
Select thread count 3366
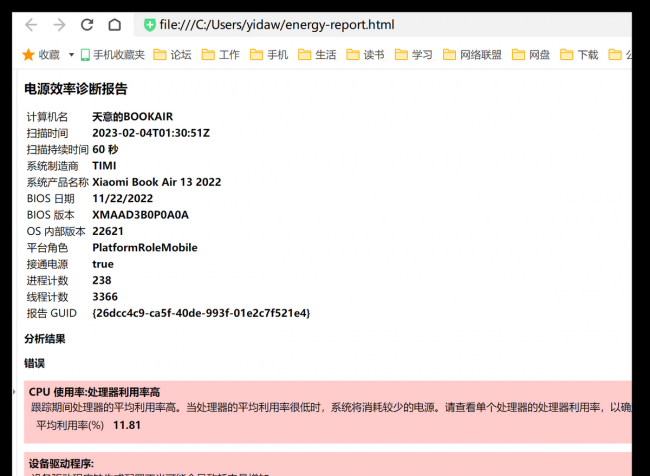pos(105,297)
